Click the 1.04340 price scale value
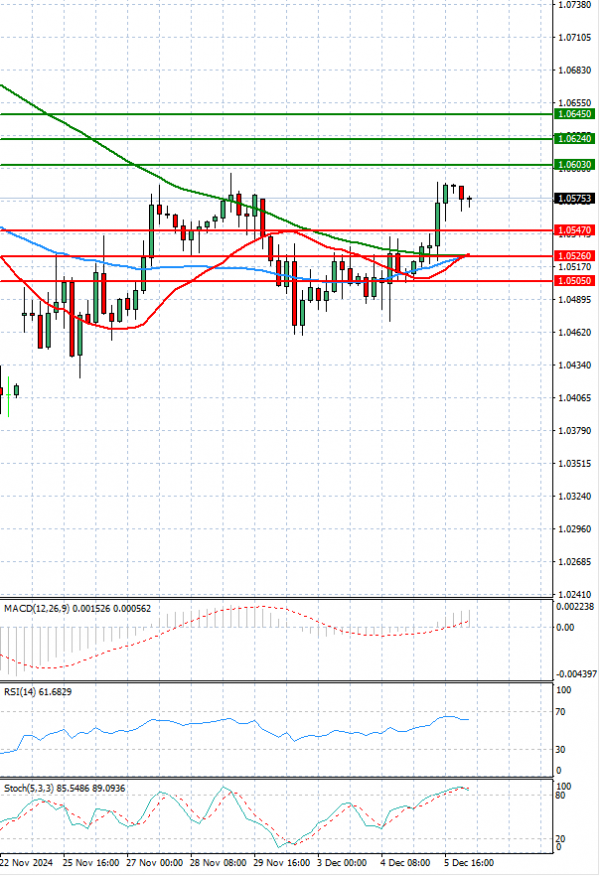Screen dimensions: 600x876 click(575, 365)
